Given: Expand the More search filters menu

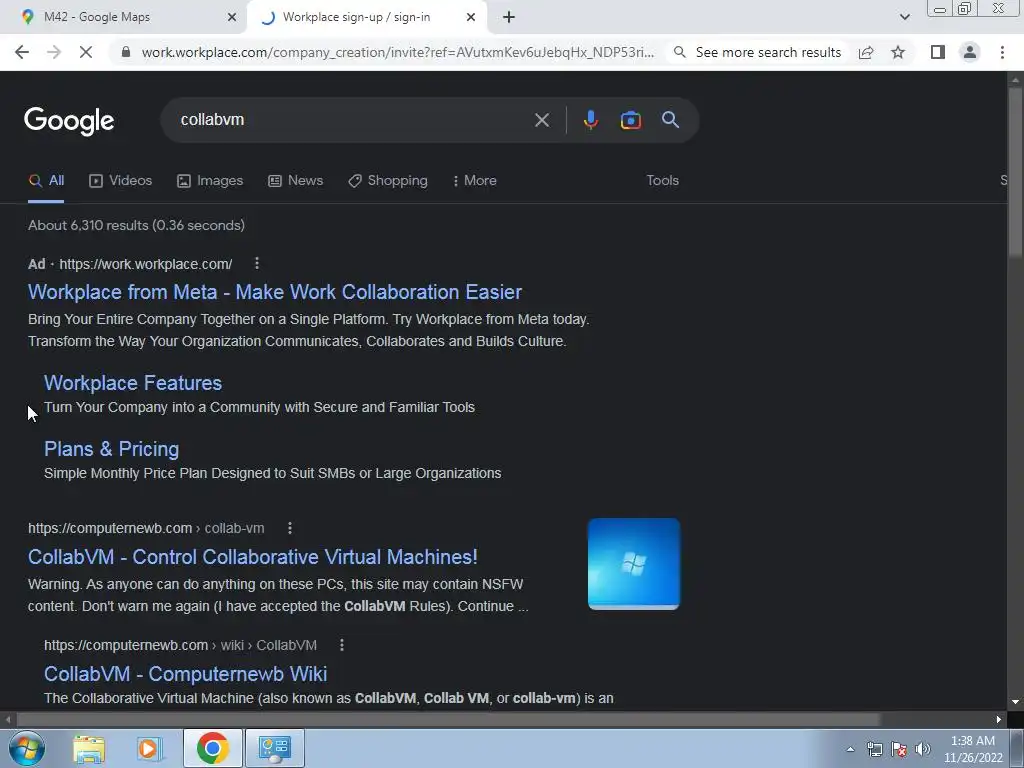Looking at the screenshot, I should pos(475,181).
